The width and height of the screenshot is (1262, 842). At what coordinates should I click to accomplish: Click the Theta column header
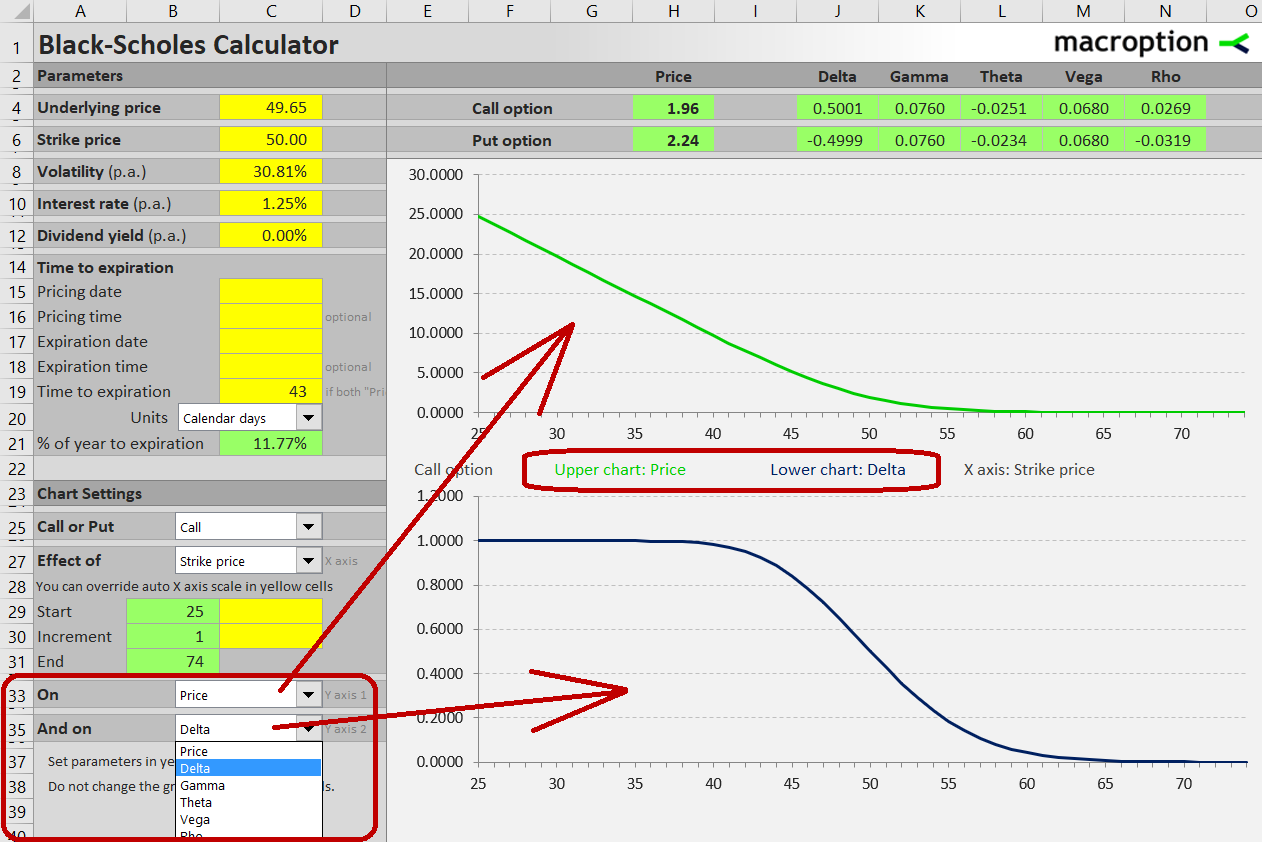click(x=1001, y=77)
